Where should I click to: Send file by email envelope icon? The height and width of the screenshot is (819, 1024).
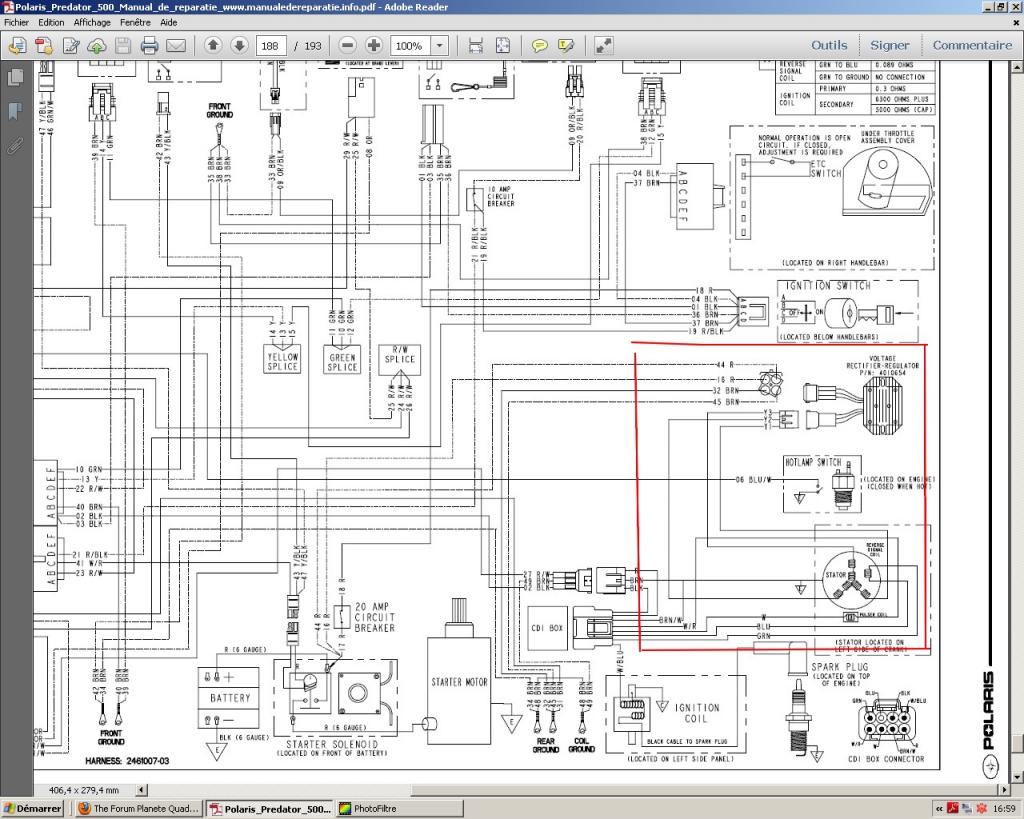click(176, 46)
